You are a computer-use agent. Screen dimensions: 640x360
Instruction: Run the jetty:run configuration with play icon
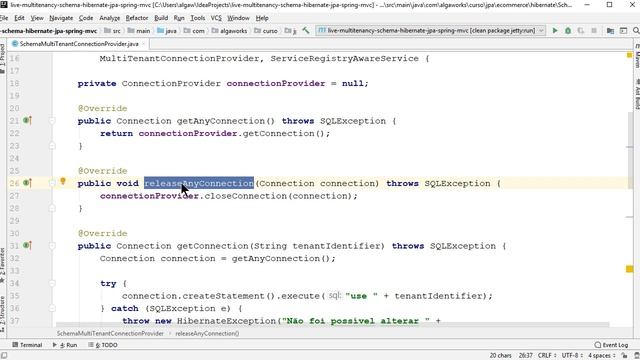coord(555,31)
